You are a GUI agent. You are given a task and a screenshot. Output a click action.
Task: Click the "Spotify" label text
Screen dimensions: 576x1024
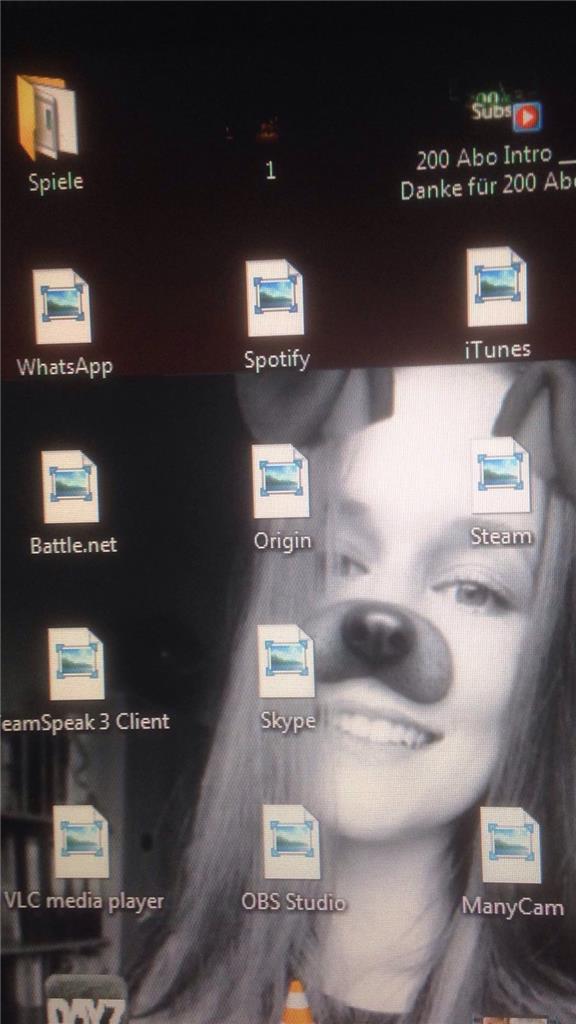(x=277, y=359)
